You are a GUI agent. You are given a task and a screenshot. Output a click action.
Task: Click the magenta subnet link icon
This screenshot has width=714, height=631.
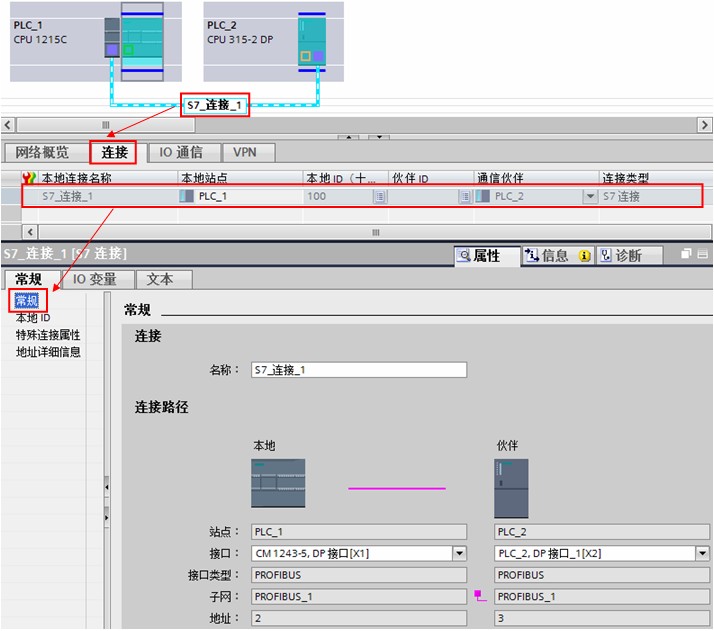pos(480,595)
